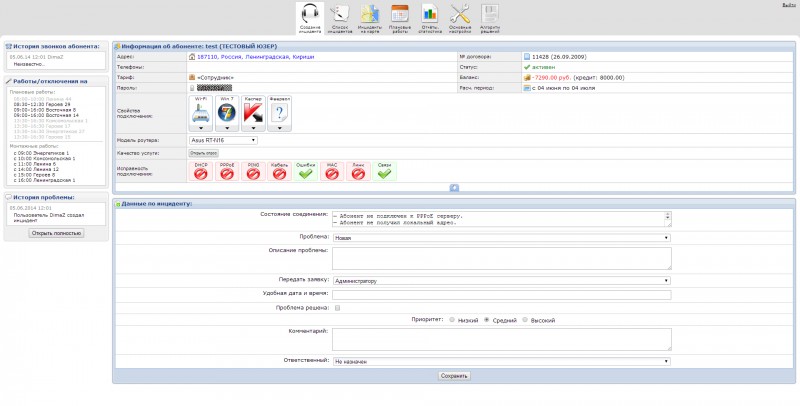Open the router model Asus RT-N16 dropdown
The height and width of the screenshot is (406, 800).
pyautogui.click(x=223, y=140)
